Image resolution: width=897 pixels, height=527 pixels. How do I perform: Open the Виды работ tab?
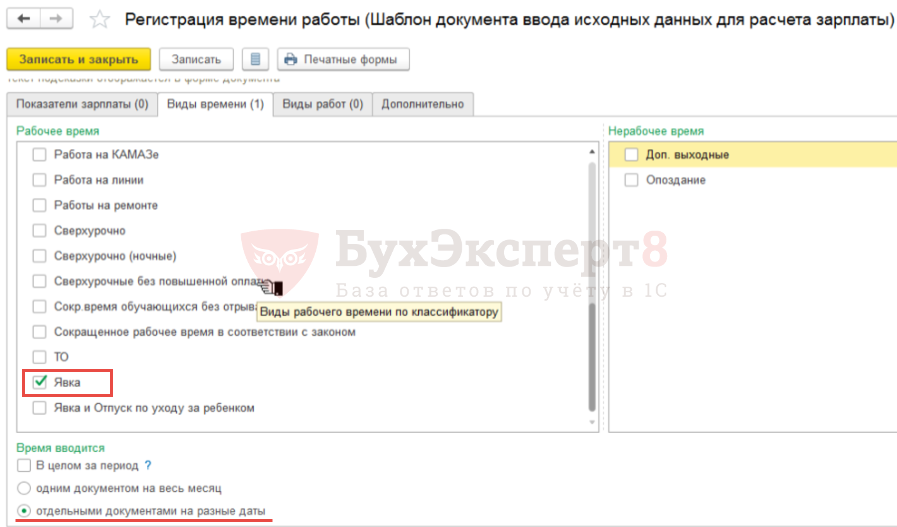pyautogui.click(x=322, y=104)
